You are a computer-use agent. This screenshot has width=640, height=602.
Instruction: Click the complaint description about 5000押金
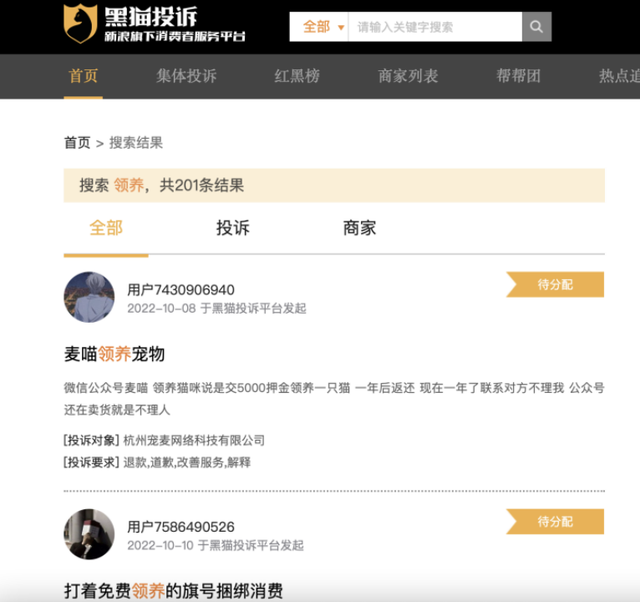[x=334, y=398]
